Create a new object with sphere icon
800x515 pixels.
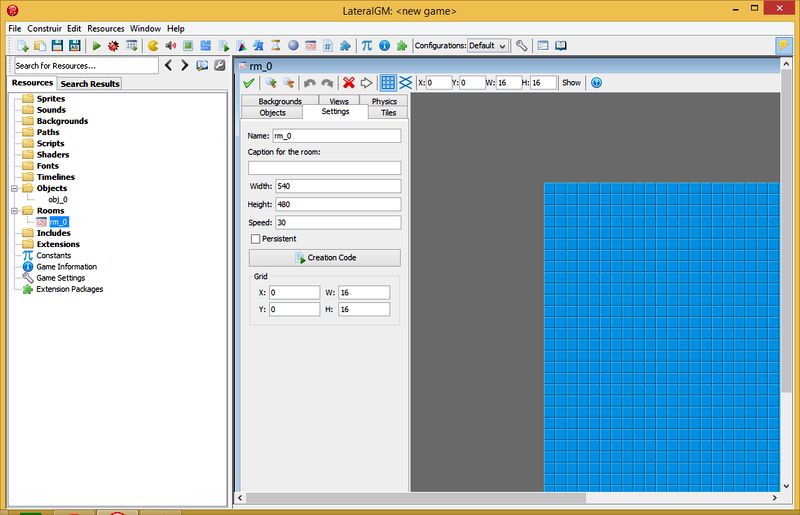[293, 46]
